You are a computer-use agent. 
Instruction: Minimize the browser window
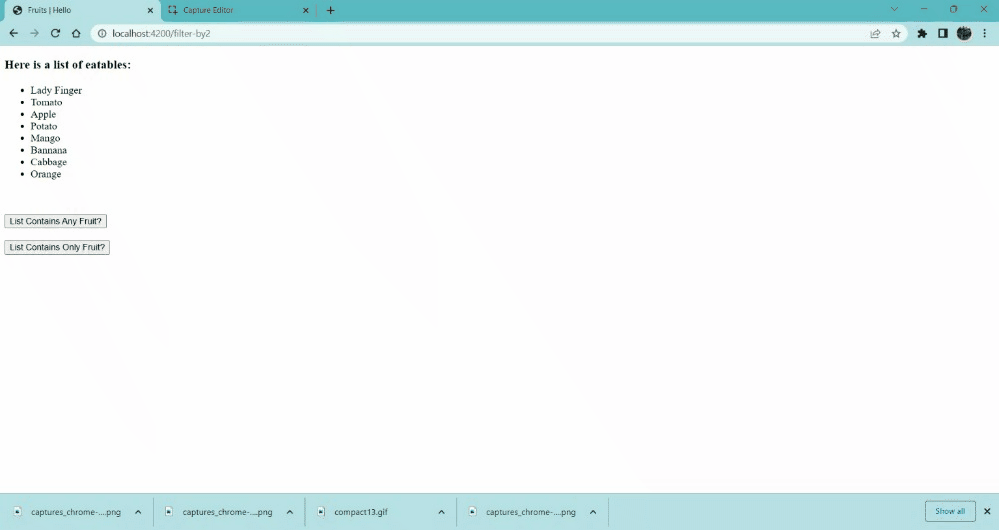(x=924, y=10)
